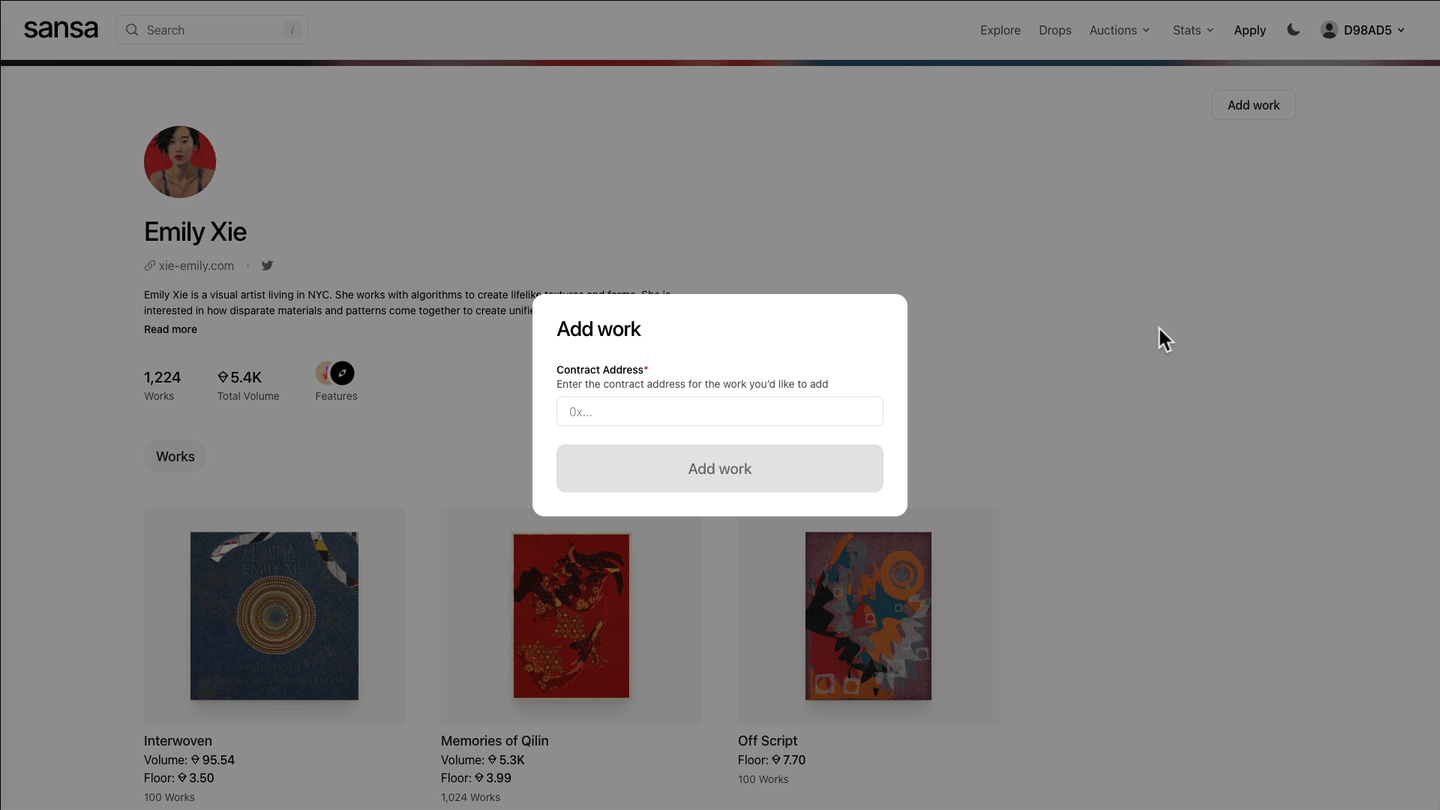Focus the Contract Address input field
Screen dimensions: 1440x810
point(719,411)
